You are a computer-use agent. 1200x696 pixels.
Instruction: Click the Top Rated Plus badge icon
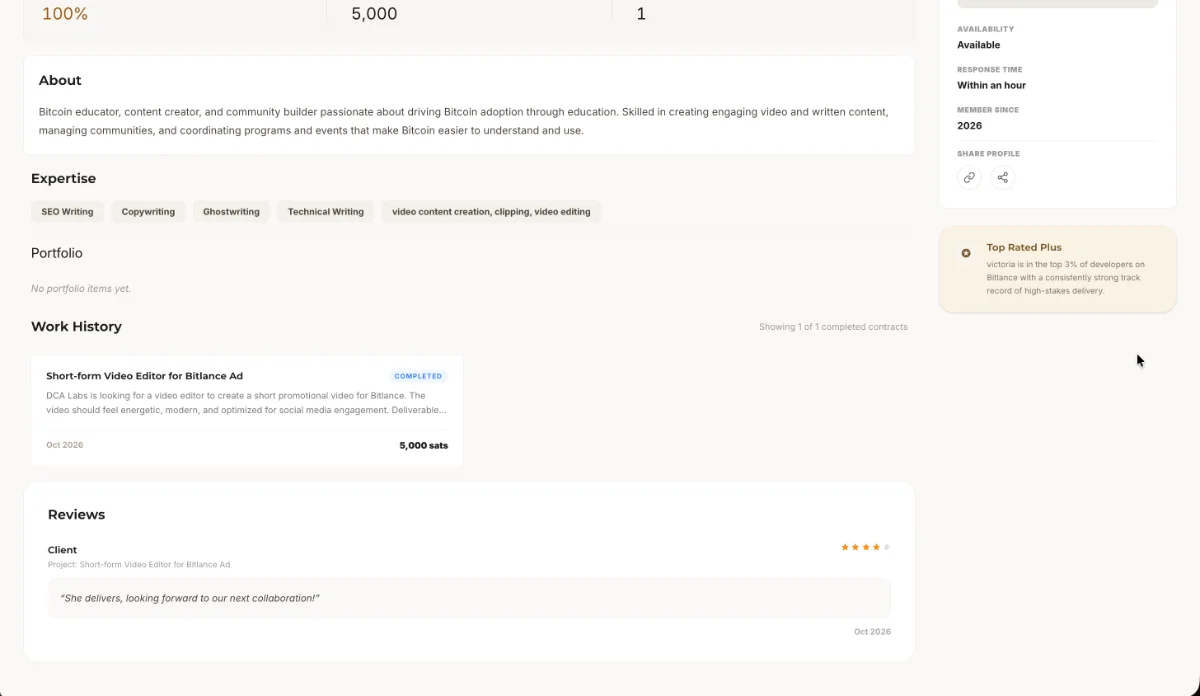coord(966,253)
